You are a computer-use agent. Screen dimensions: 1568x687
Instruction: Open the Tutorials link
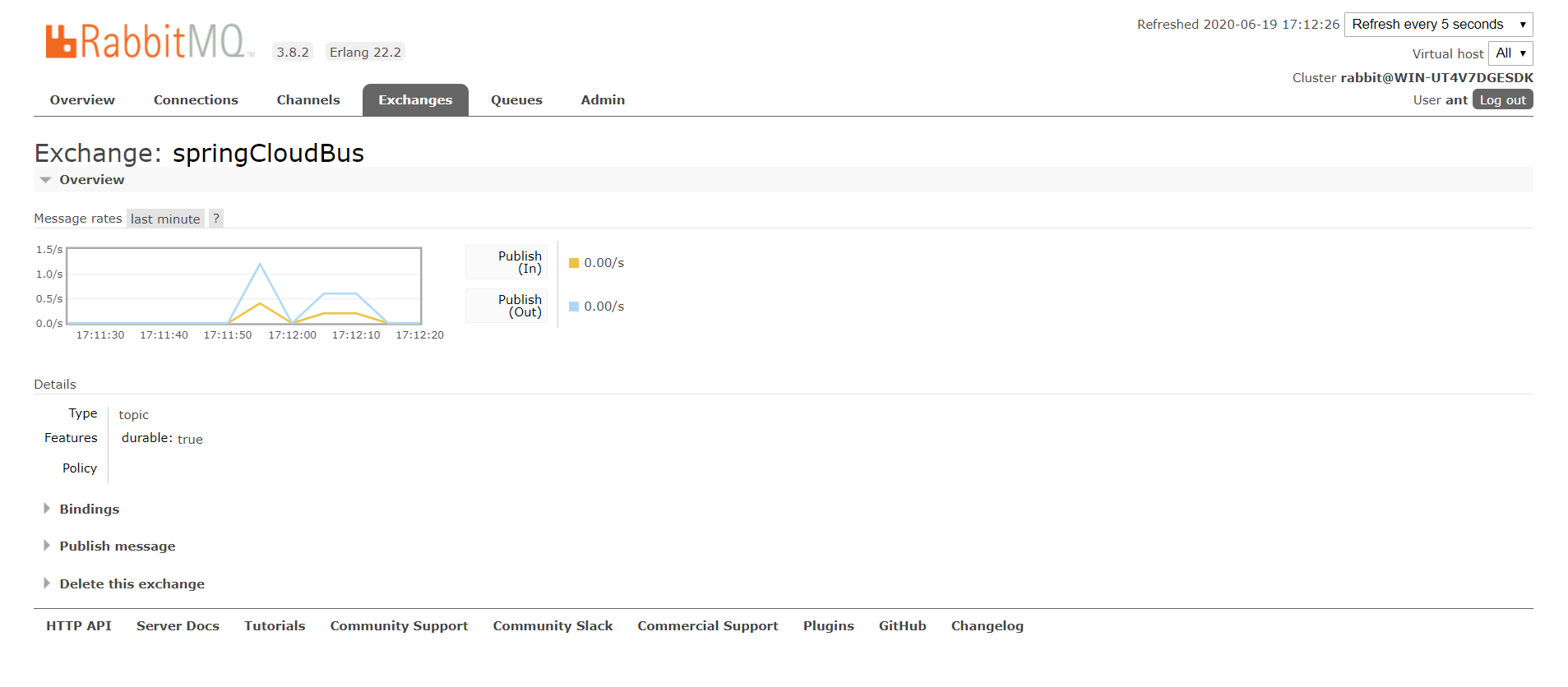(275, 626)
